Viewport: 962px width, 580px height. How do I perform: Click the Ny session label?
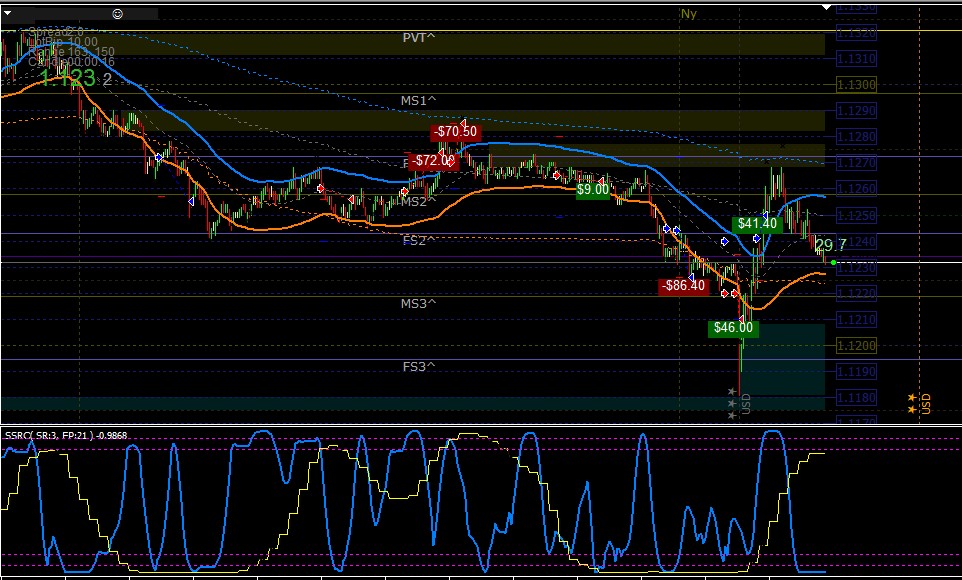[x=689, y=14]
